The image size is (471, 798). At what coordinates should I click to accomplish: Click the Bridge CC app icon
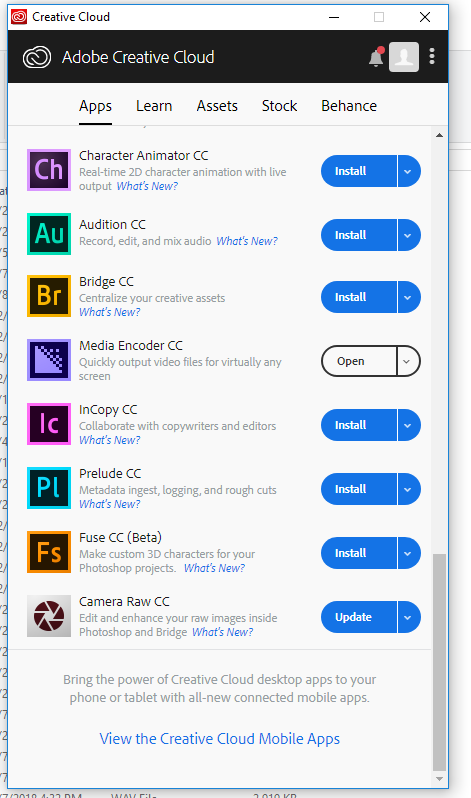pyautogui.click(x=49, y=296)
